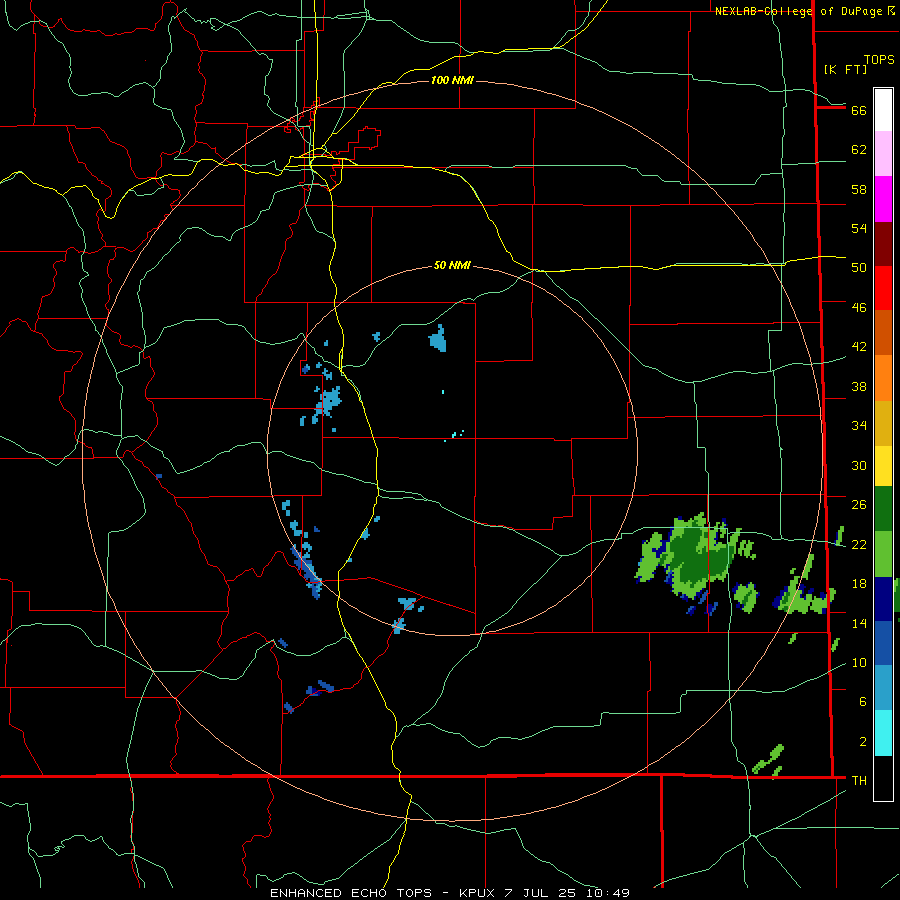Click the legend value 66
This screenshot has width=900, height=900.
859,110
